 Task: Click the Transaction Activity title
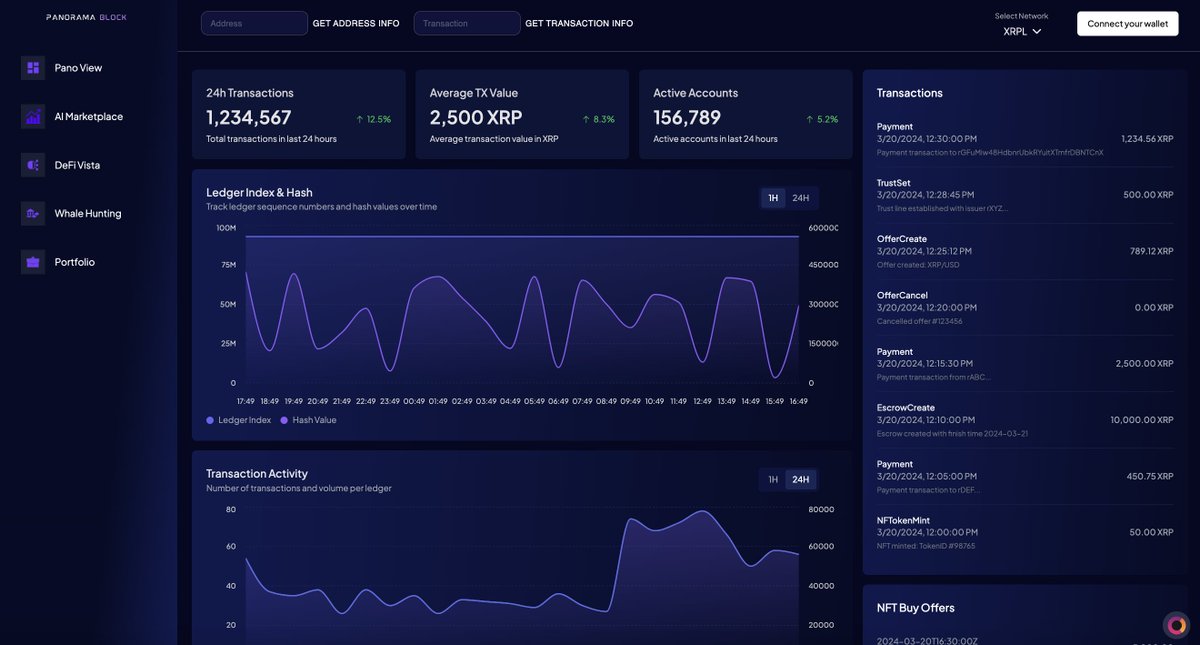coord(257,474)
